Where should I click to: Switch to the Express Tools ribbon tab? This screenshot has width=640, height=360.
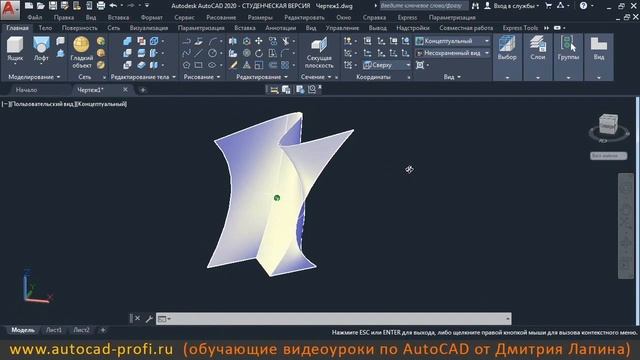point(520,28)
